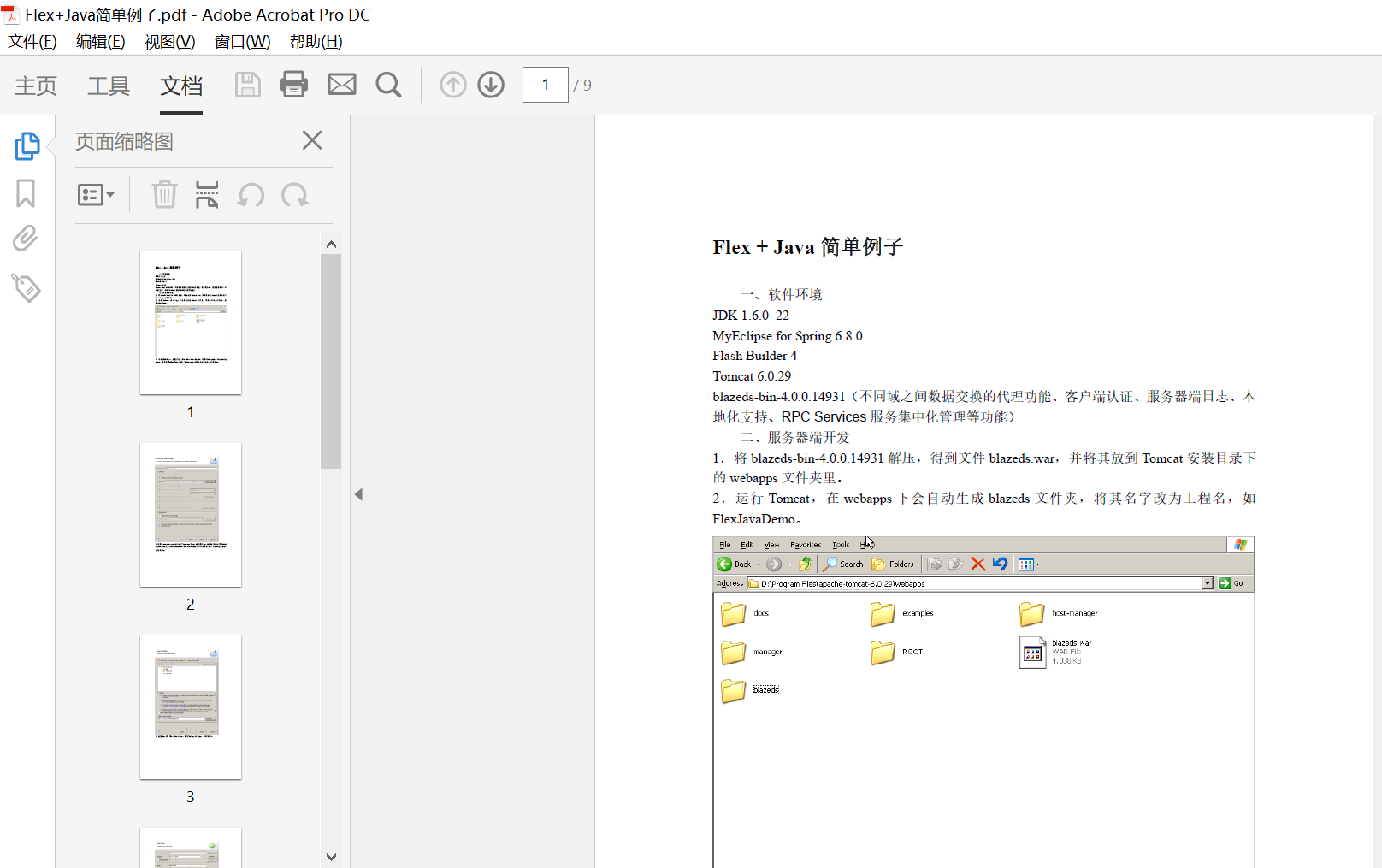Collapse the navigation pane arrow
The height and width of the screenshot is (868, 1382).
tap(359, 494)
